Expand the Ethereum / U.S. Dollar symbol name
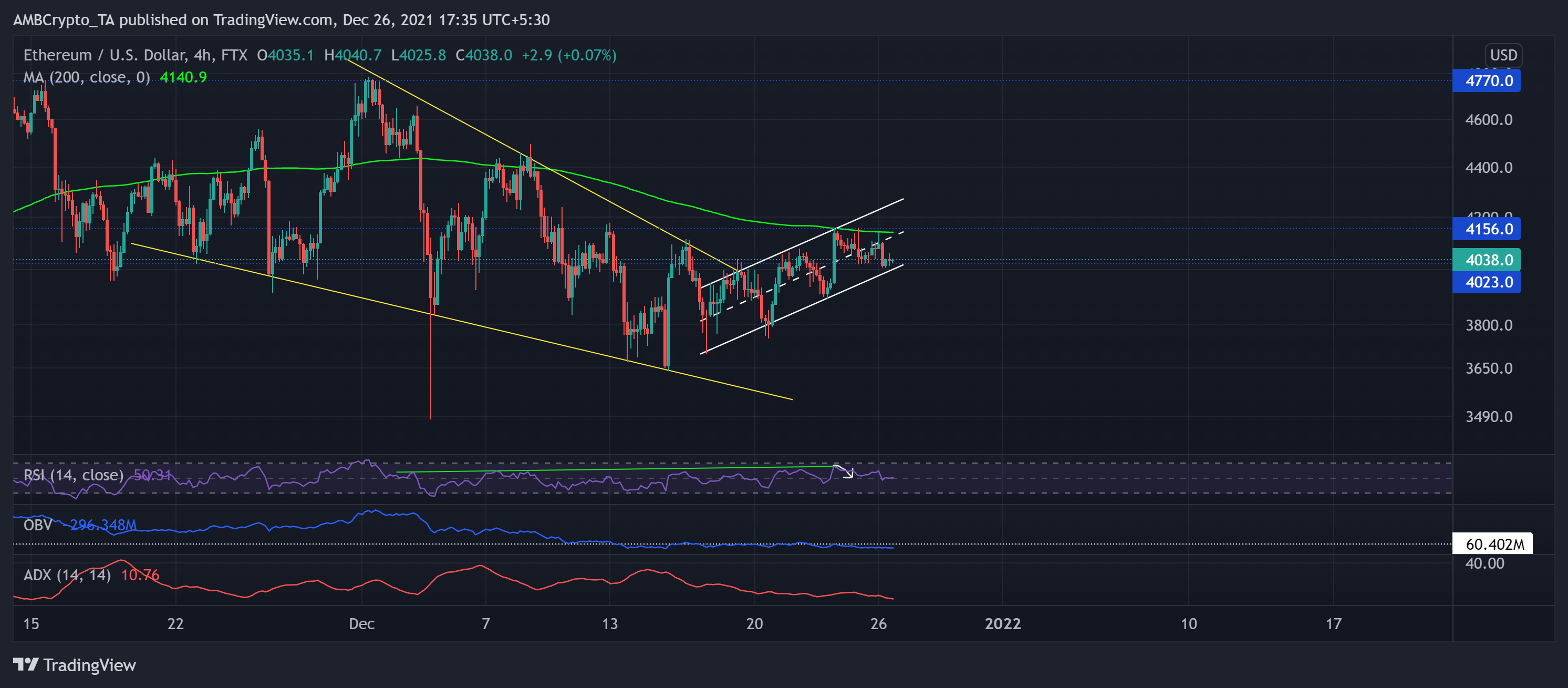This screenshot has width=1568, height=688. point(107,55)
